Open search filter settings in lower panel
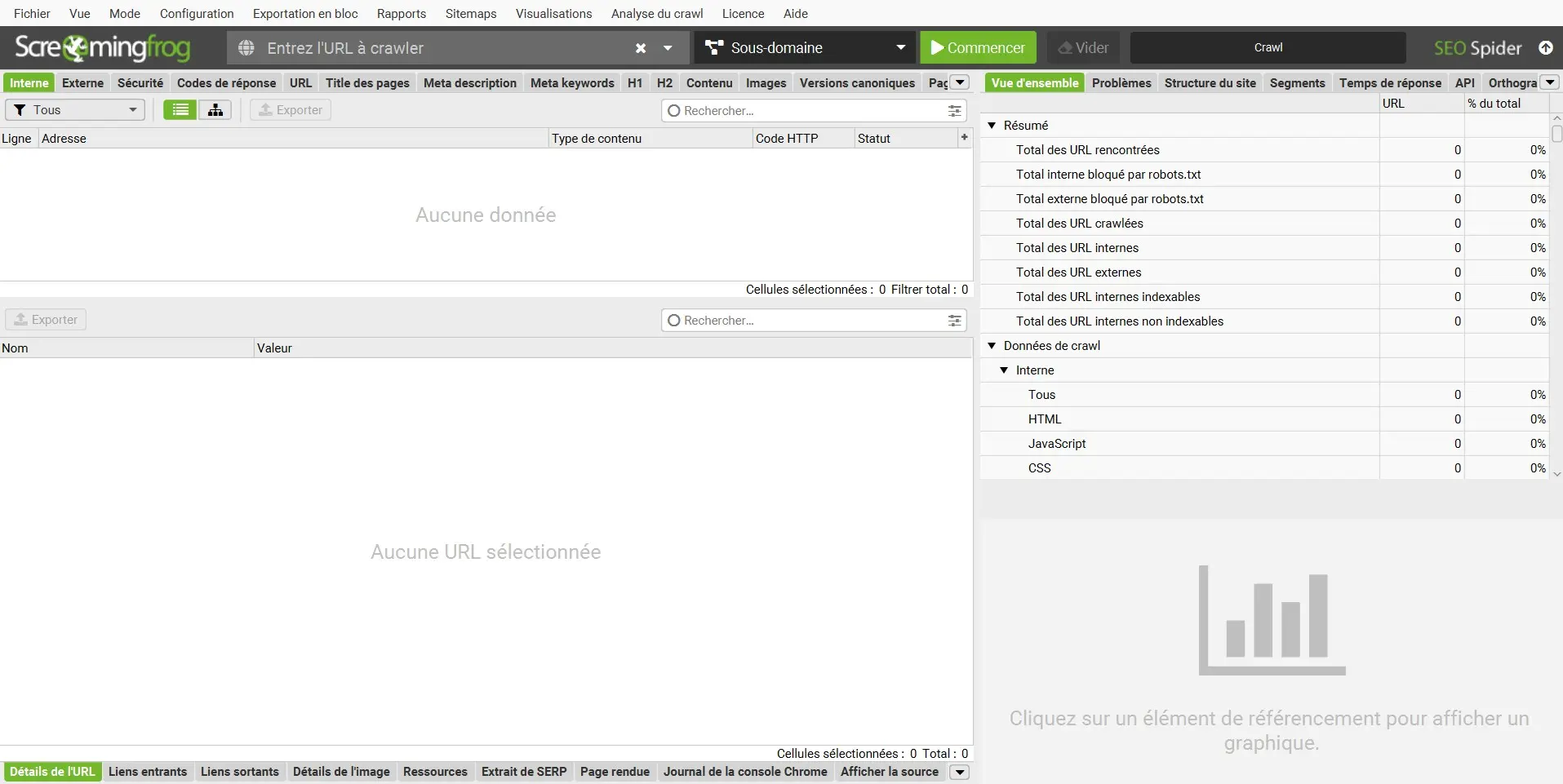The height and width of the screenshot is (784, 1563). coord(954,321)
